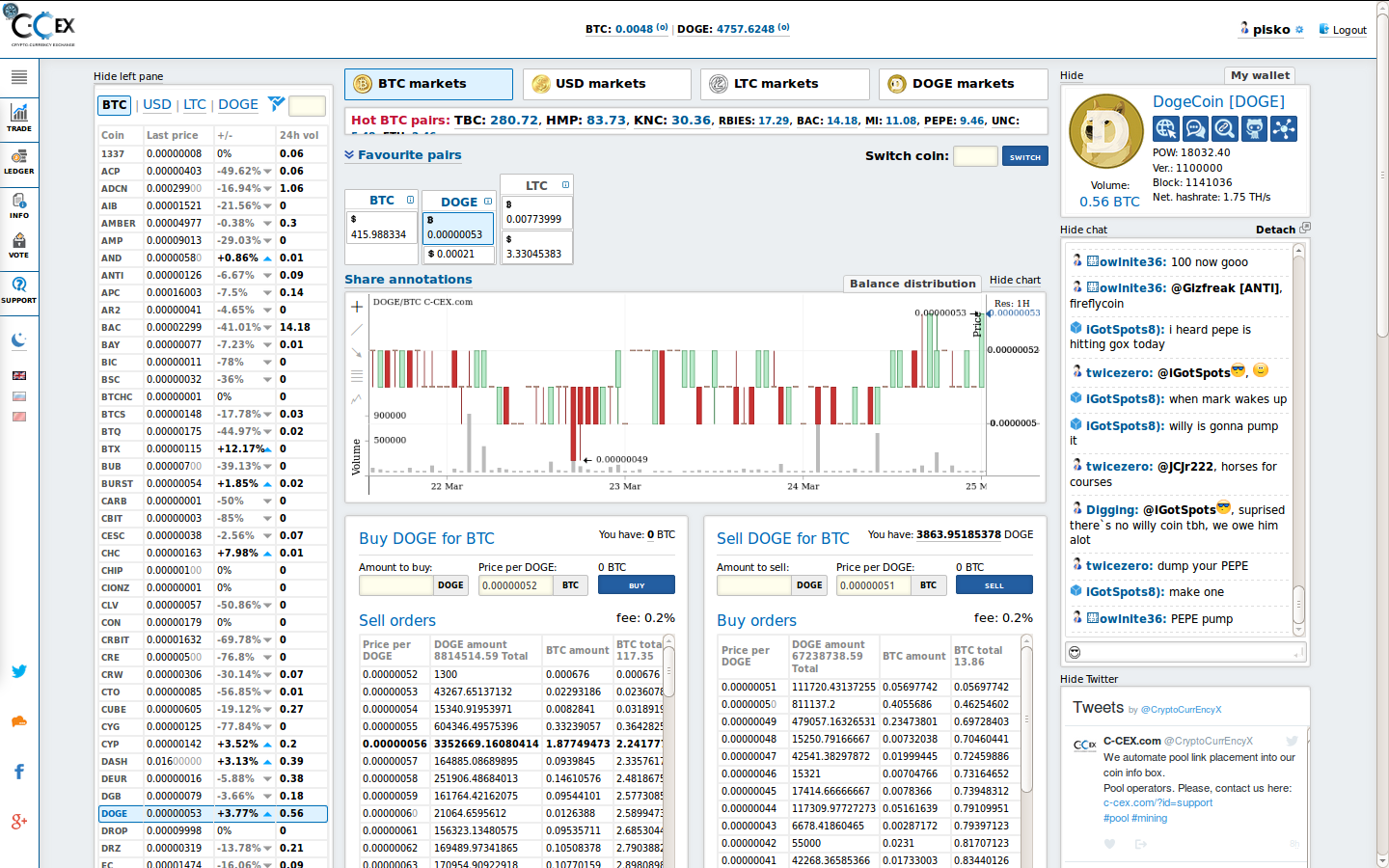
Task: Click the blue BUY button
Action: pos(637,585)
